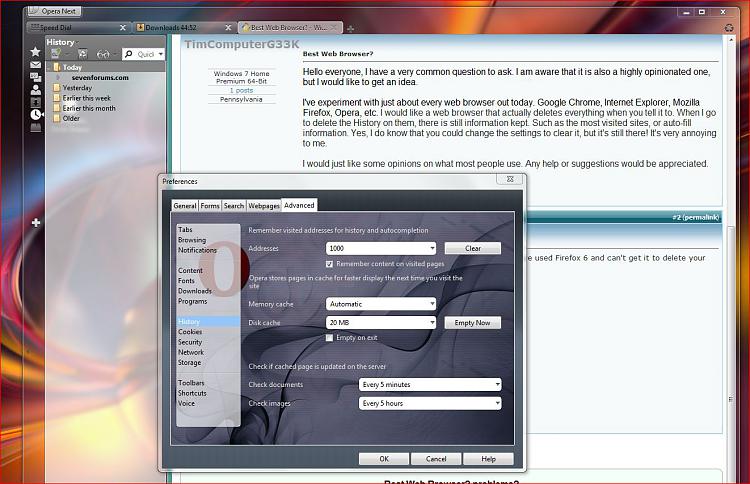Collapse the Today history folder

pyautogui.click(x=48, y=67)
